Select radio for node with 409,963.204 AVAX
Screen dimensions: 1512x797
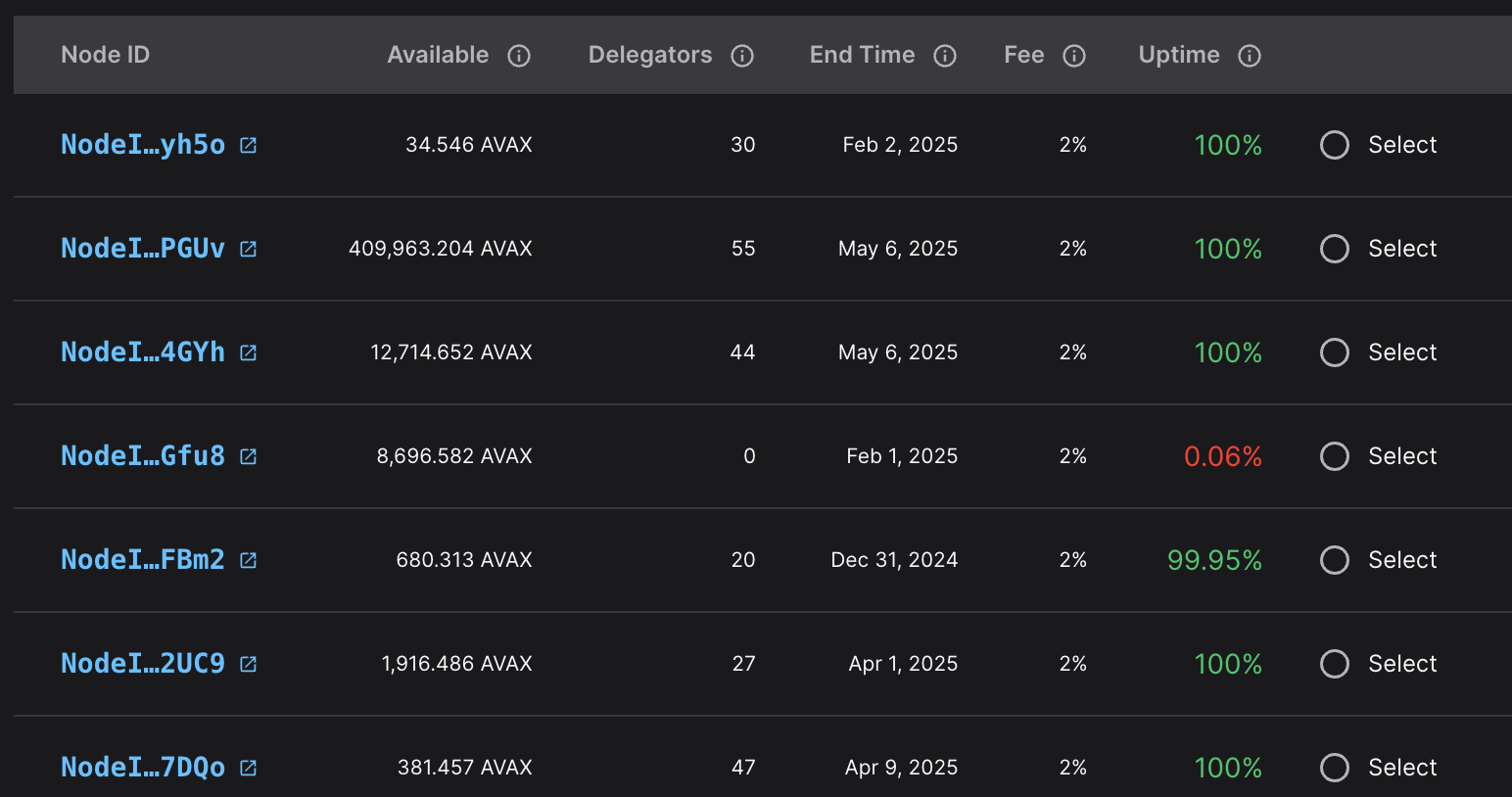tap(1335, 249)
